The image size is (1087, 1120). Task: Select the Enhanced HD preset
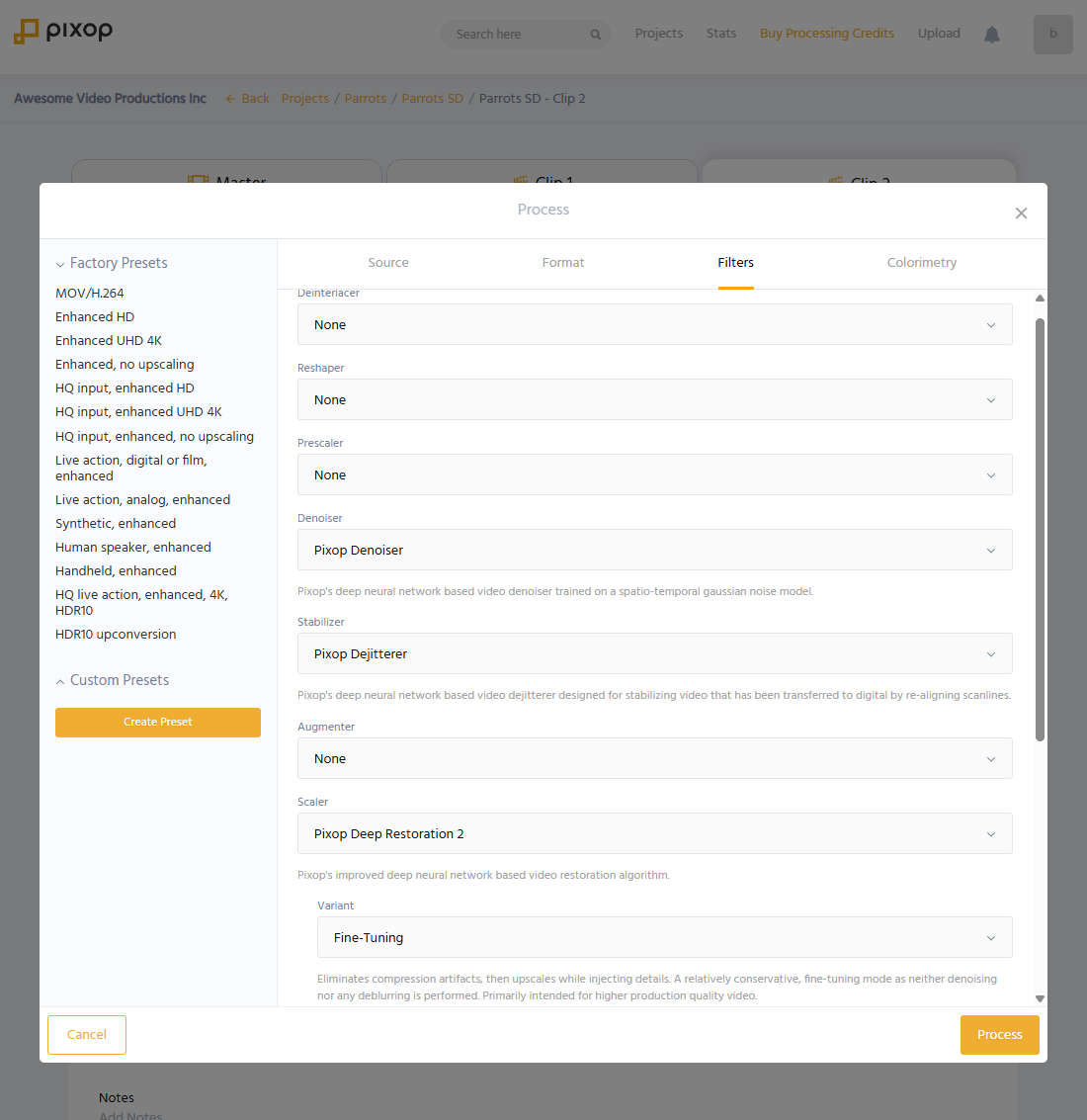click(x=94, y=316)
